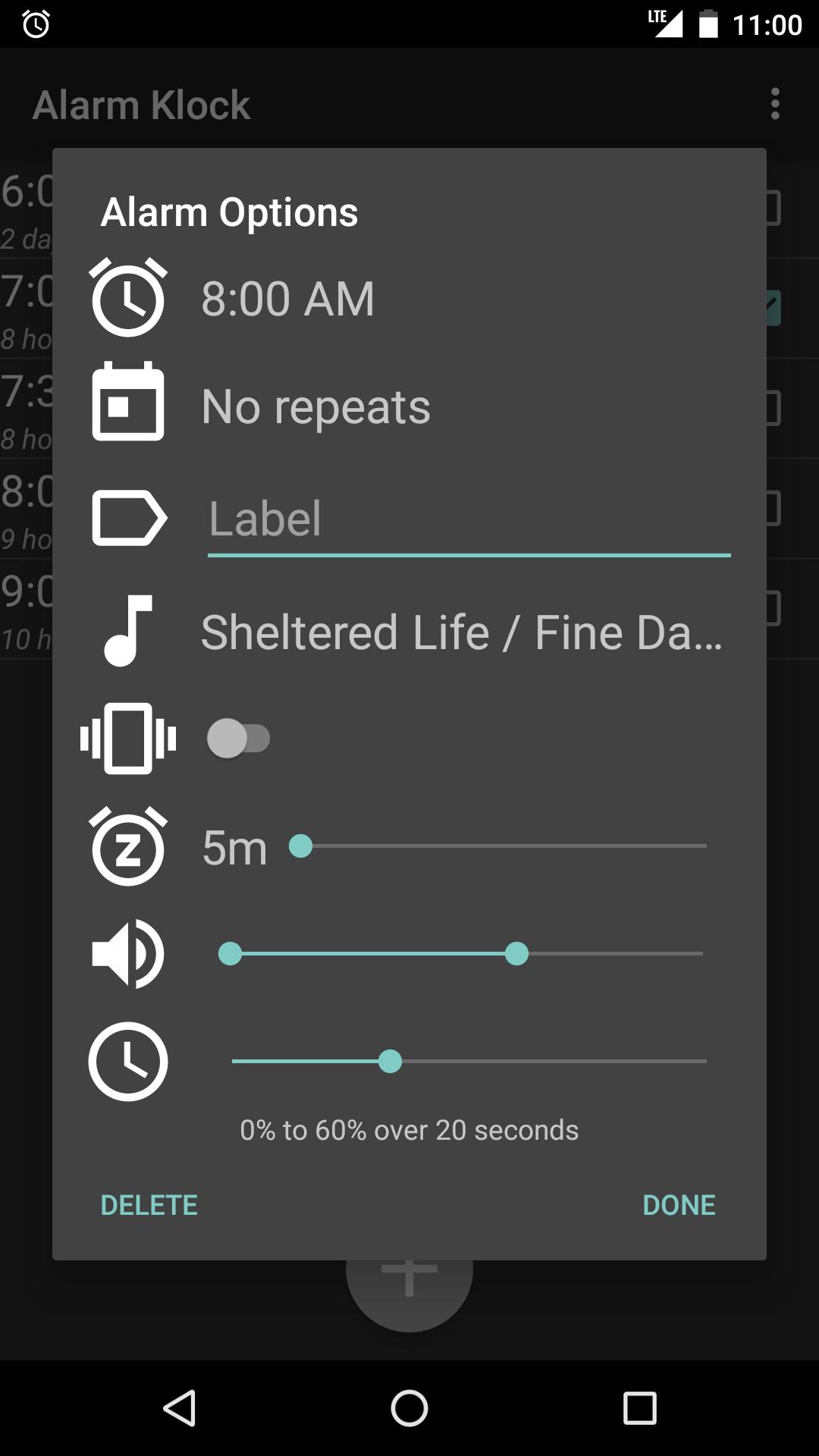Tap the alarm clock time icon
The width and height of the screenshot is (819, 1456).
(x=128, y=297)
